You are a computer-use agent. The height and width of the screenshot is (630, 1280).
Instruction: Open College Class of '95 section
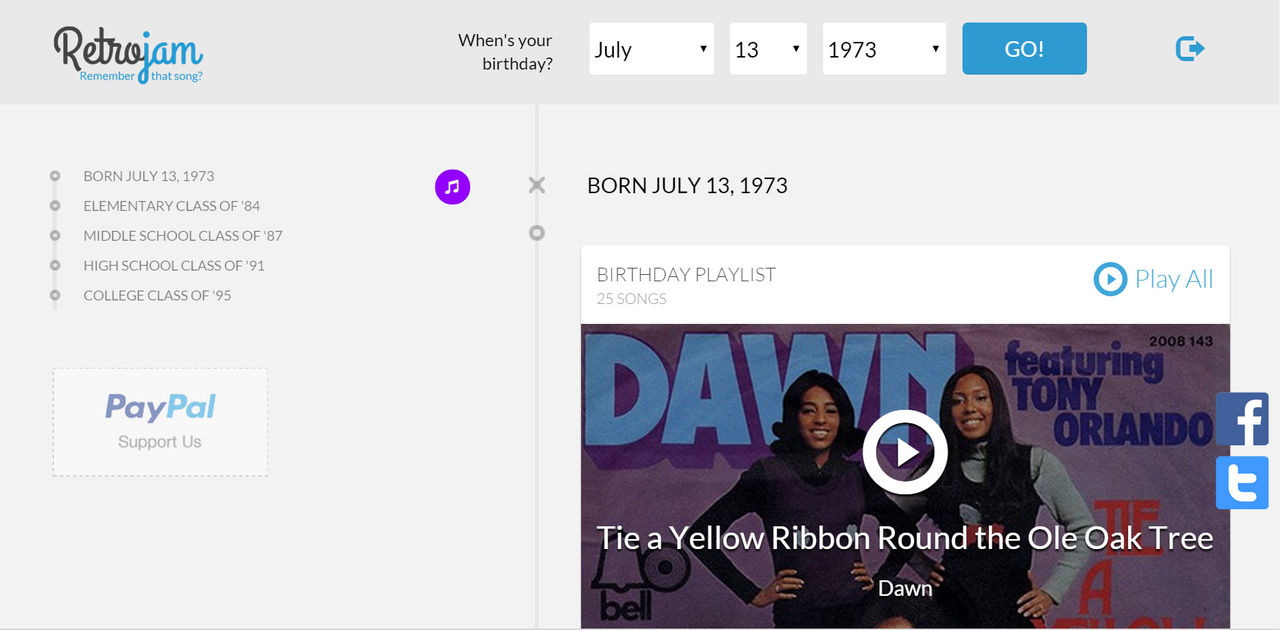157,296
